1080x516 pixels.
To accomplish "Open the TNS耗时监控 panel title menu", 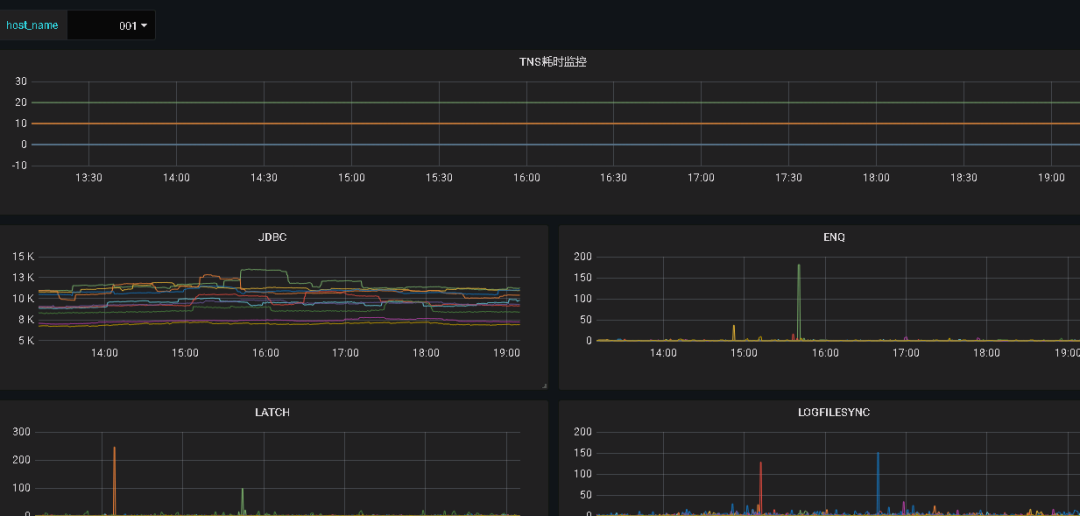I will click(x=552, y=62).
